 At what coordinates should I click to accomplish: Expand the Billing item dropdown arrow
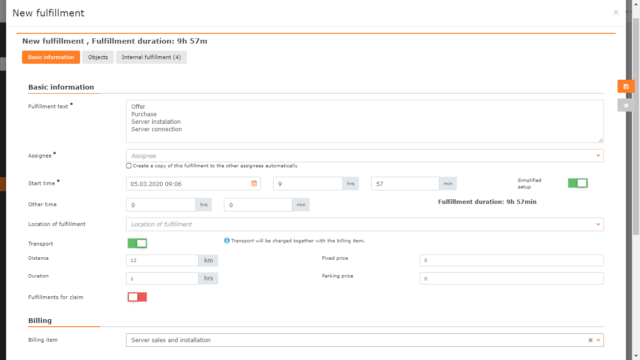click(x=598, y=340)
